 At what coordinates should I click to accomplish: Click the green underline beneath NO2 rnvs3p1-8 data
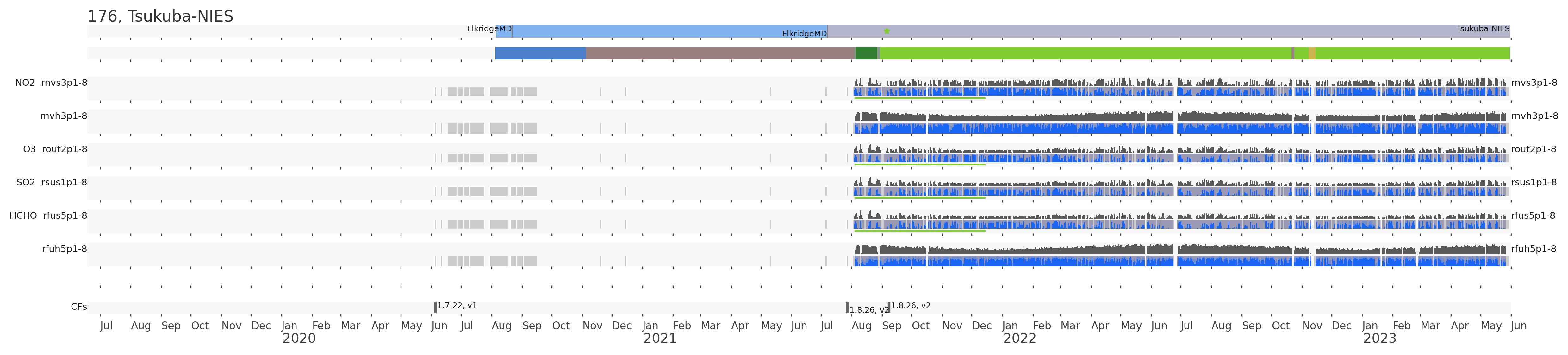coord(919,98)
